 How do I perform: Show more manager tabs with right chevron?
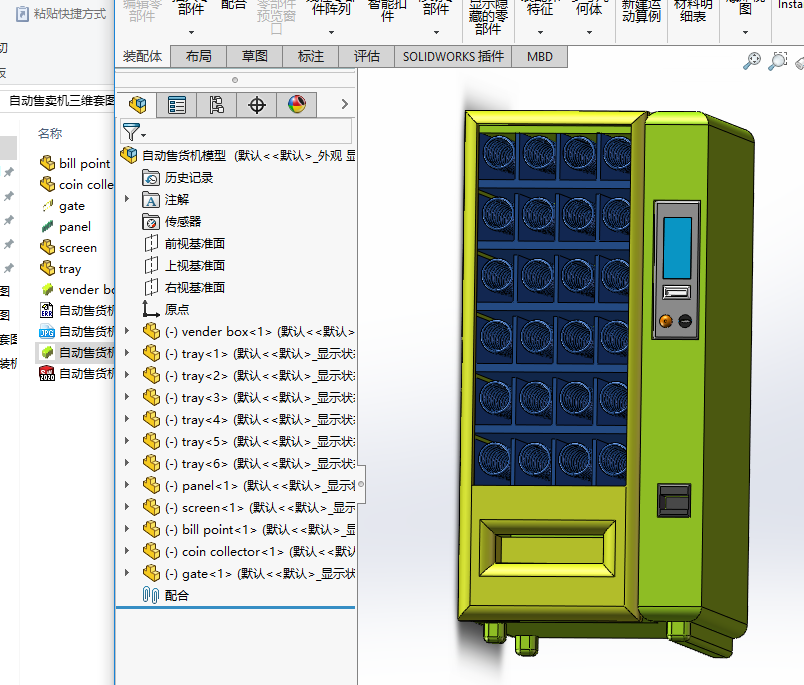pyautogui.click(x=344, y=104)
